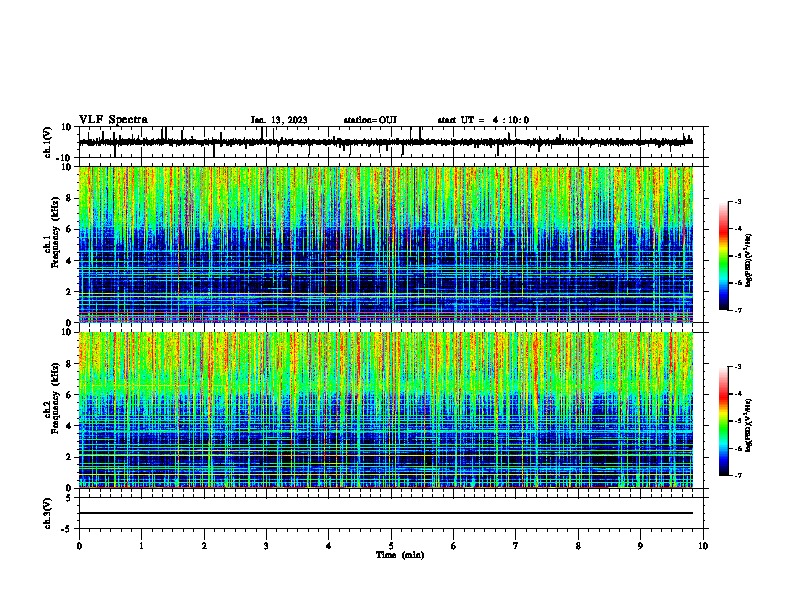Click the 2 kHz tick on ch.1 spectrogram
The width and height of the screenshot is (792, 612).
click(x=69, y=291)
